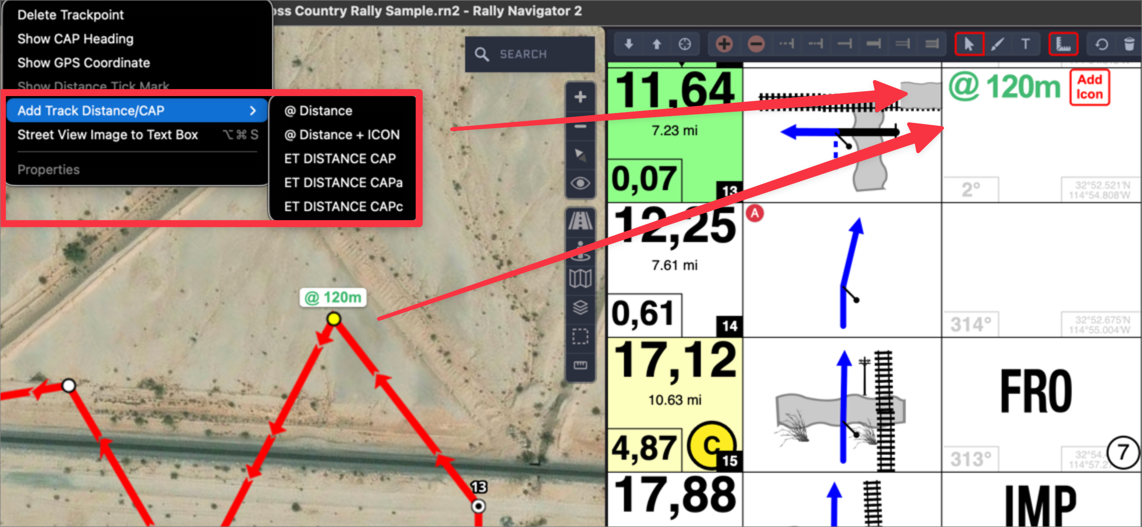Image resolution: width=1142 pixels, height=527 pixels.
Task: Click the map ruler icon at bottom
Action: click(580, 365)
